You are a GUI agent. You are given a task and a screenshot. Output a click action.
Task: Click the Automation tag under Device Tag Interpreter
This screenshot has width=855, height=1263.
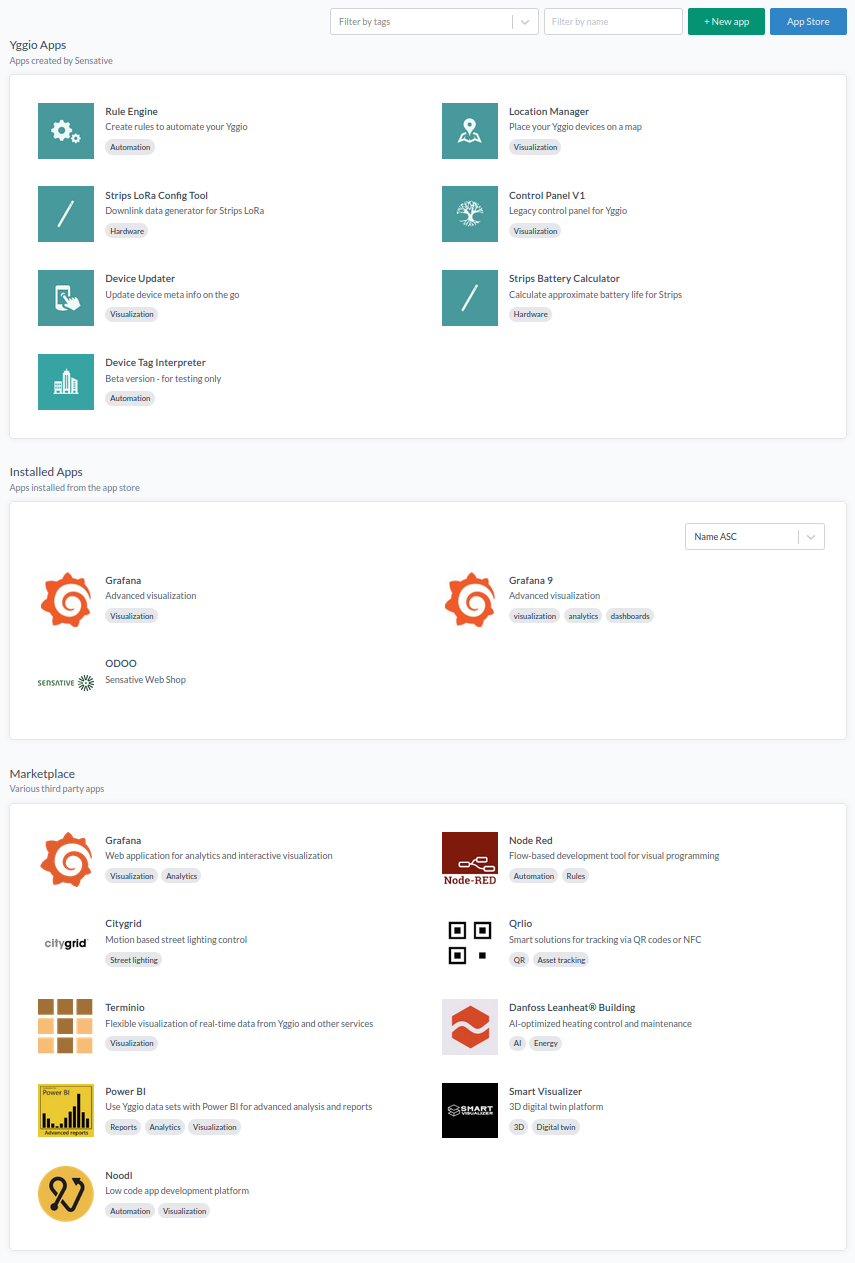coord(130,398)
